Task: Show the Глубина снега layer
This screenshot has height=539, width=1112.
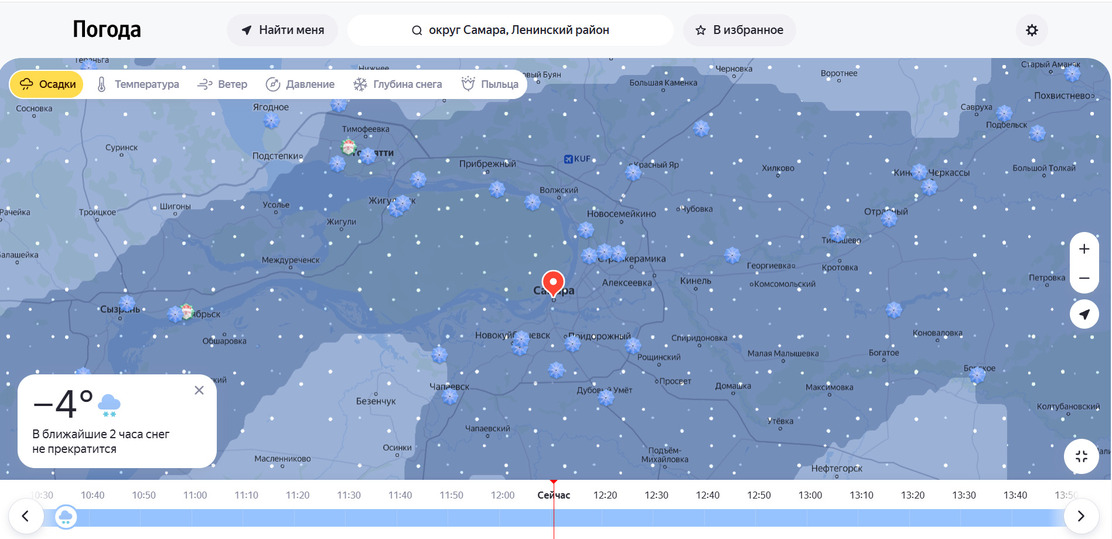Action: tap(397, 84)
